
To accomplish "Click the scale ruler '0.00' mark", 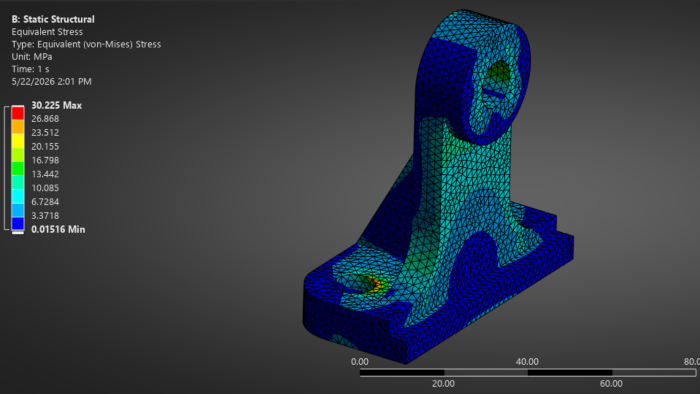I will [x=360, y=362].
